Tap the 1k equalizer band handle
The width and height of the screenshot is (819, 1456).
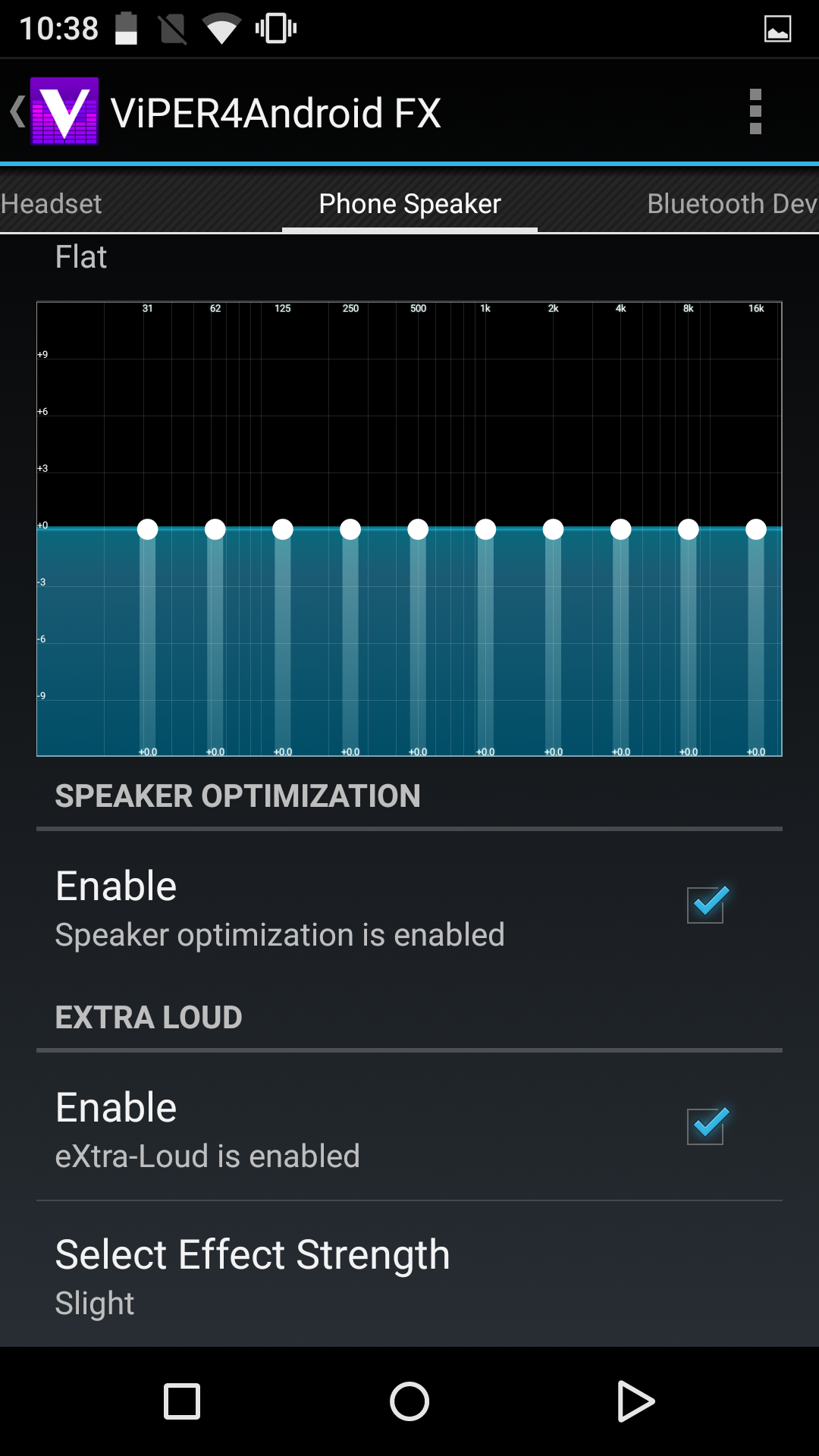[x=485, y=529]
